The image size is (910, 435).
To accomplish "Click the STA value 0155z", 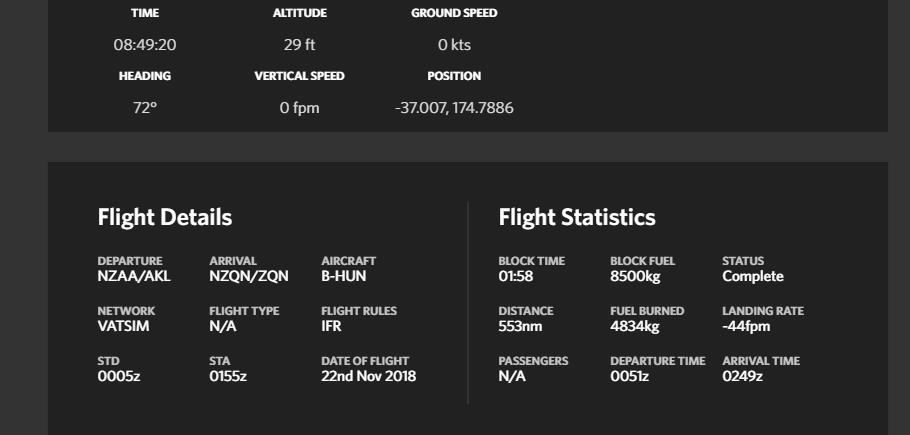I will coord(228,377).
